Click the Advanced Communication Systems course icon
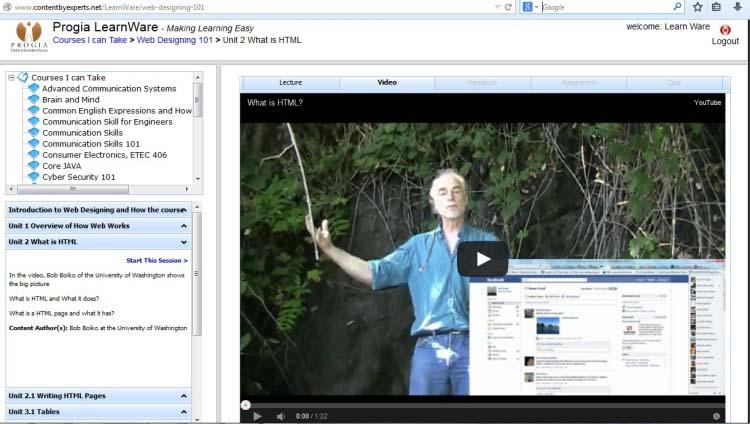The height and width of the screenshot is (424, 750). [x=33, y=89]
